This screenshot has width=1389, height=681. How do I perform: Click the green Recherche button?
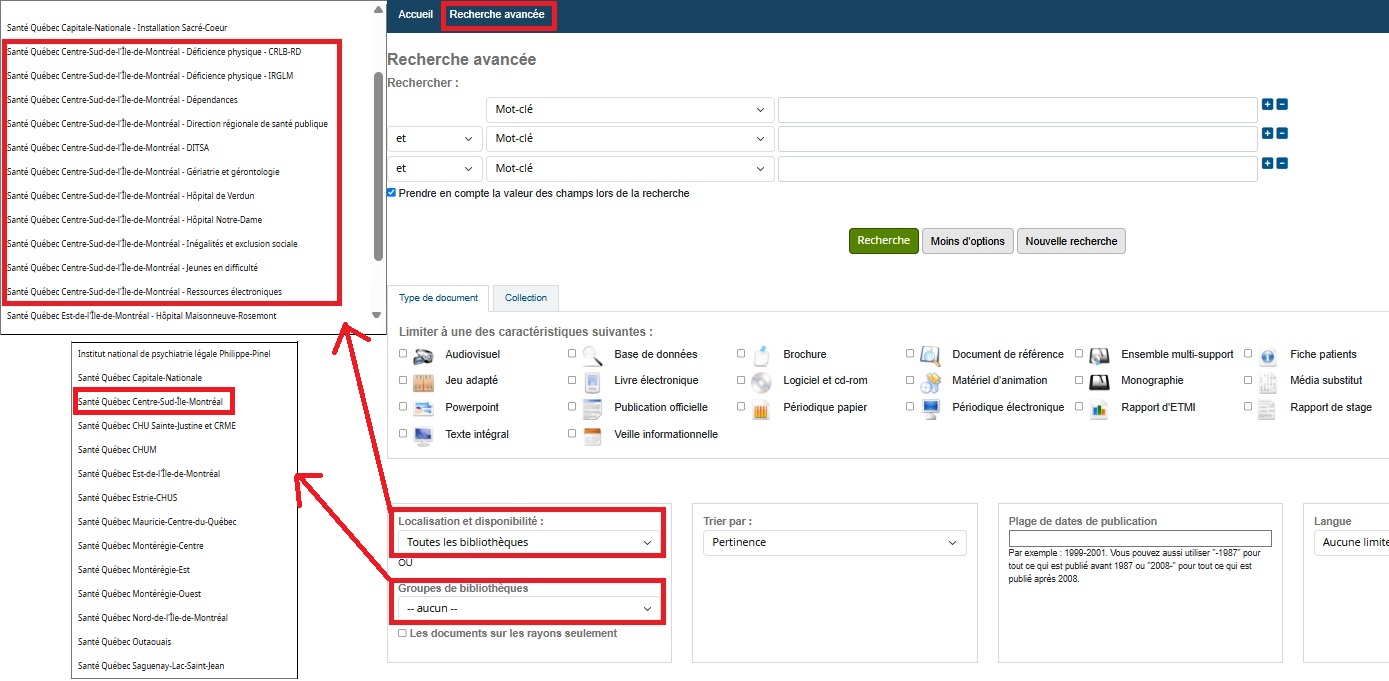[884, 241]
